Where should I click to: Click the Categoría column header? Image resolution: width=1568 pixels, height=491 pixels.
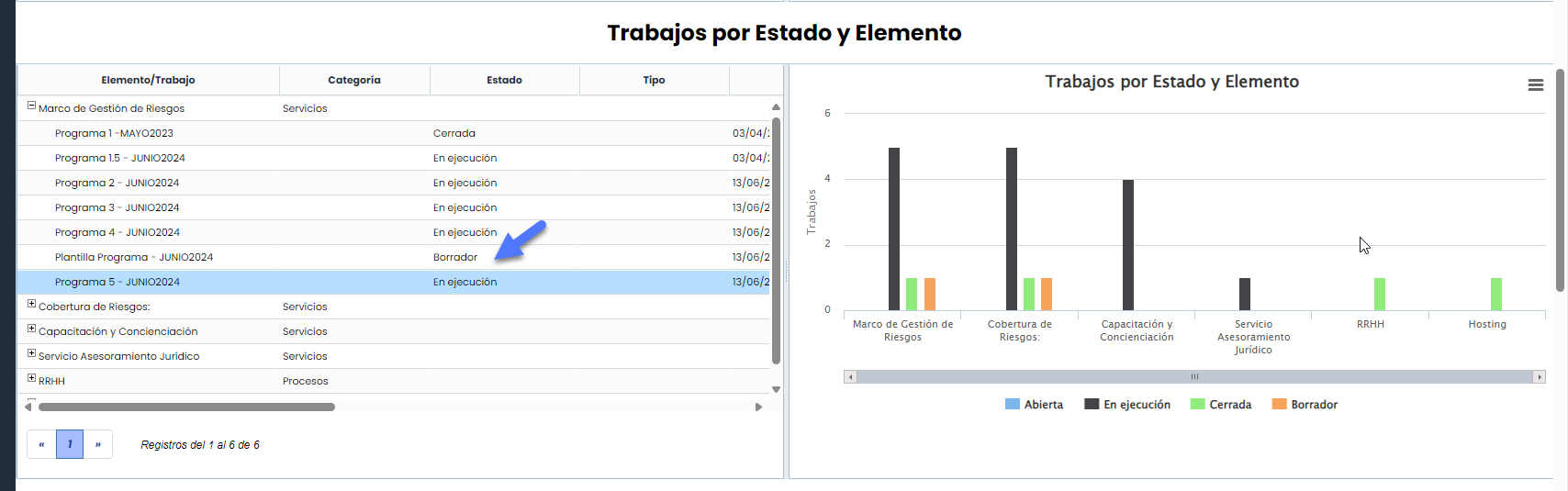(354, 80)
